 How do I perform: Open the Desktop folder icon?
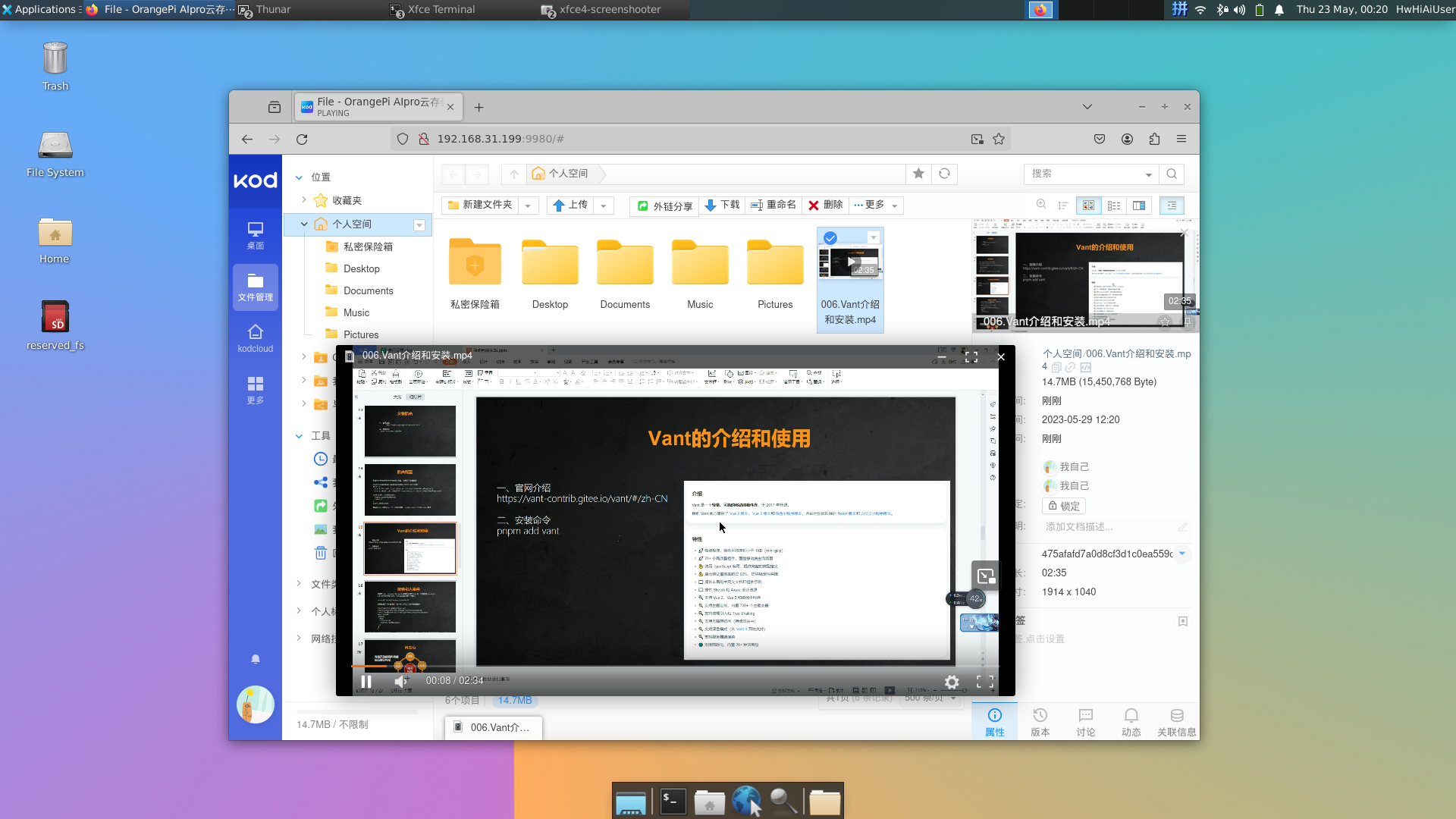pyautogui.click(x=550, y=262)
